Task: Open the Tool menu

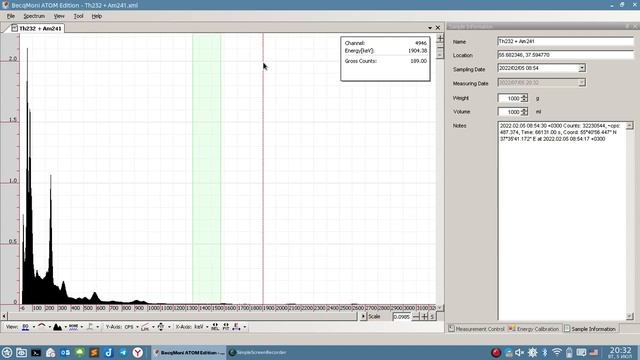Action: tap(78, 16)
